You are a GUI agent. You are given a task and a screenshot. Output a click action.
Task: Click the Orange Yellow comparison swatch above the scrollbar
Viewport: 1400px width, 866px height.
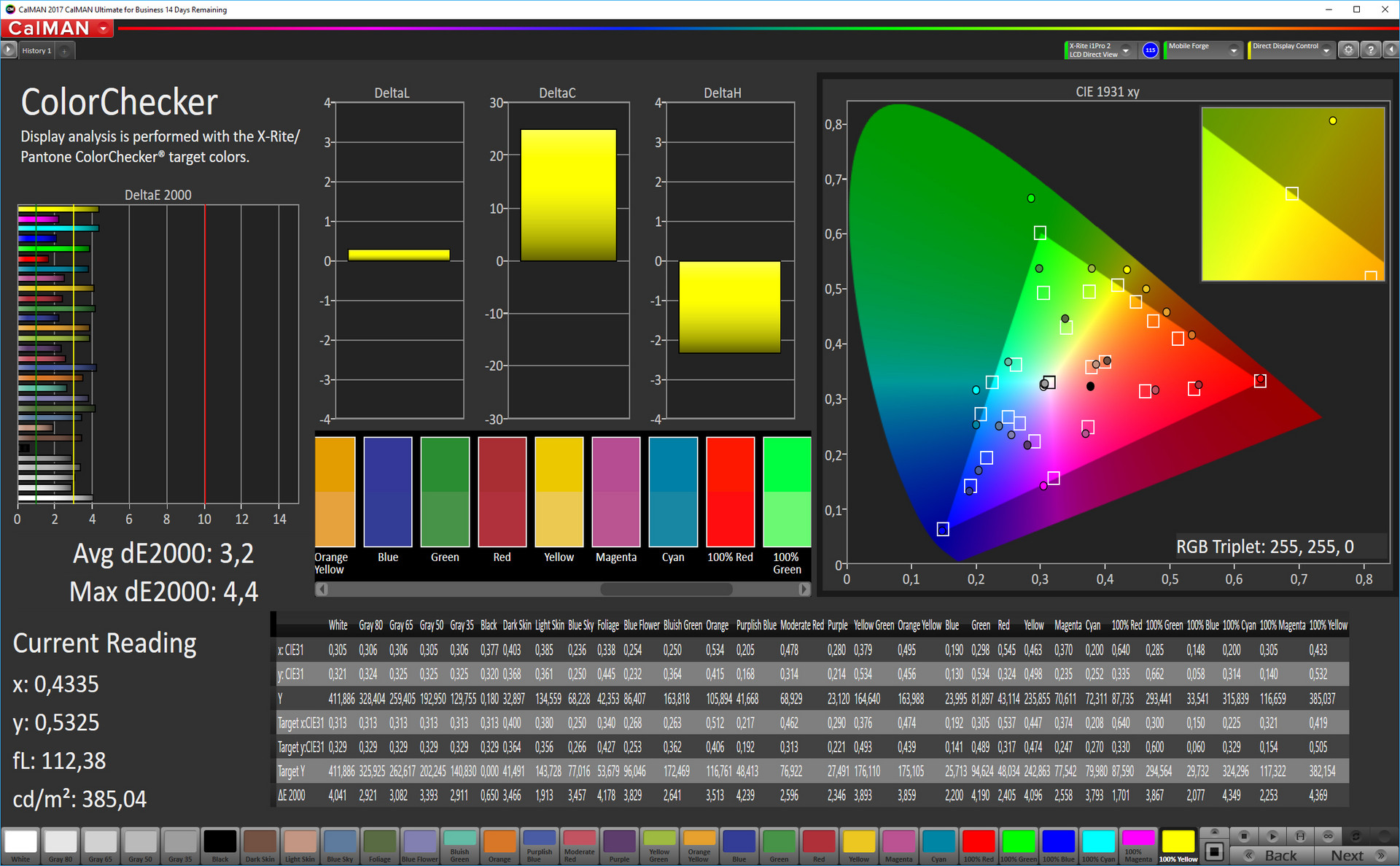[x=335, y=492]
